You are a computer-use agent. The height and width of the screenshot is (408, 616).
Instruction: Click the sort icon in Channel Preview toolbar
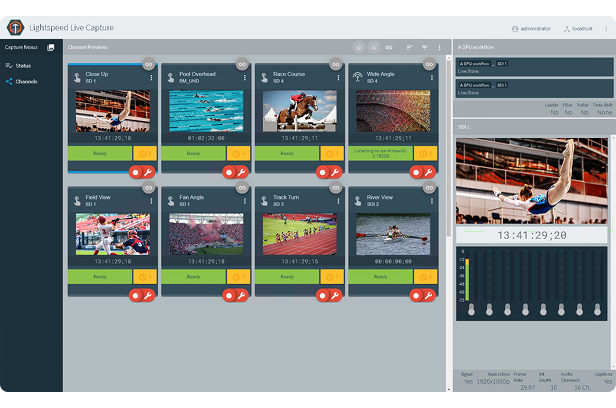click(x=409, y=47)
